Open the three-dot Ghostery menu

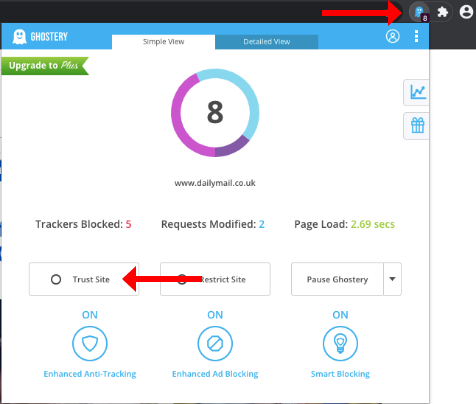pos(416,36)
